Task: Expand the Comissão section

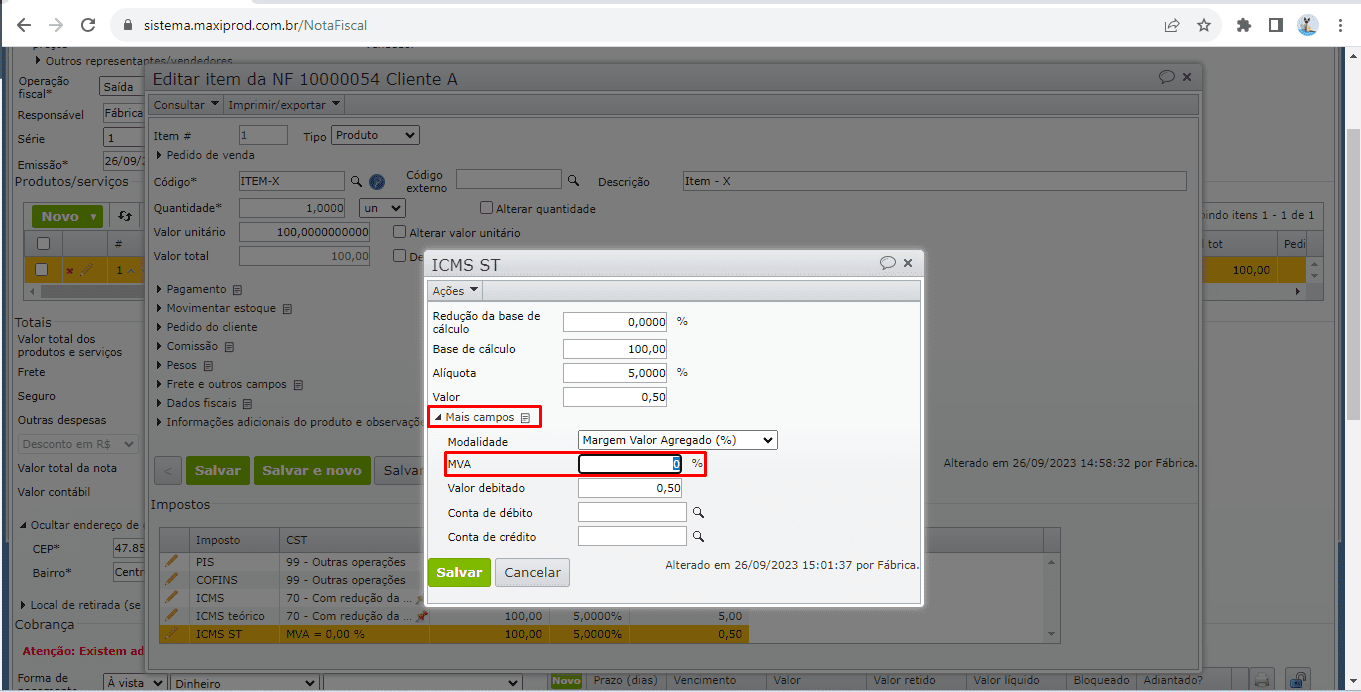Action: coord(188,346)
